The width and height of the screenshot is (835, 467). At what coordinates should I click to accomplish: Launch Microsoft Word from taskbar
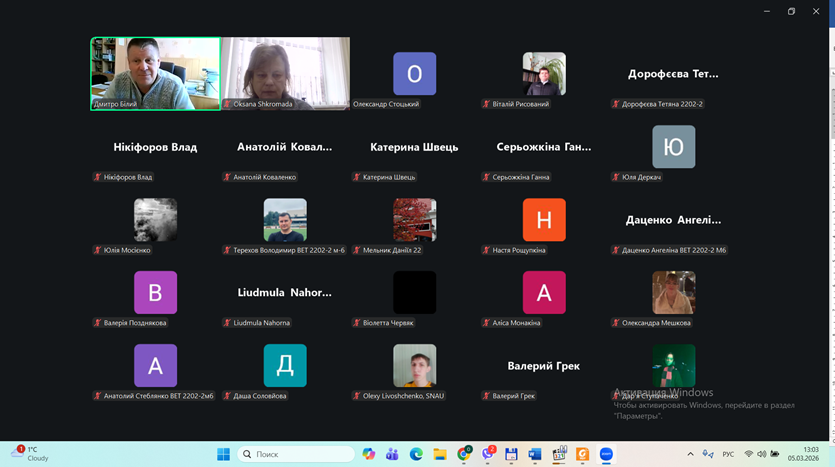pos(535,454)
